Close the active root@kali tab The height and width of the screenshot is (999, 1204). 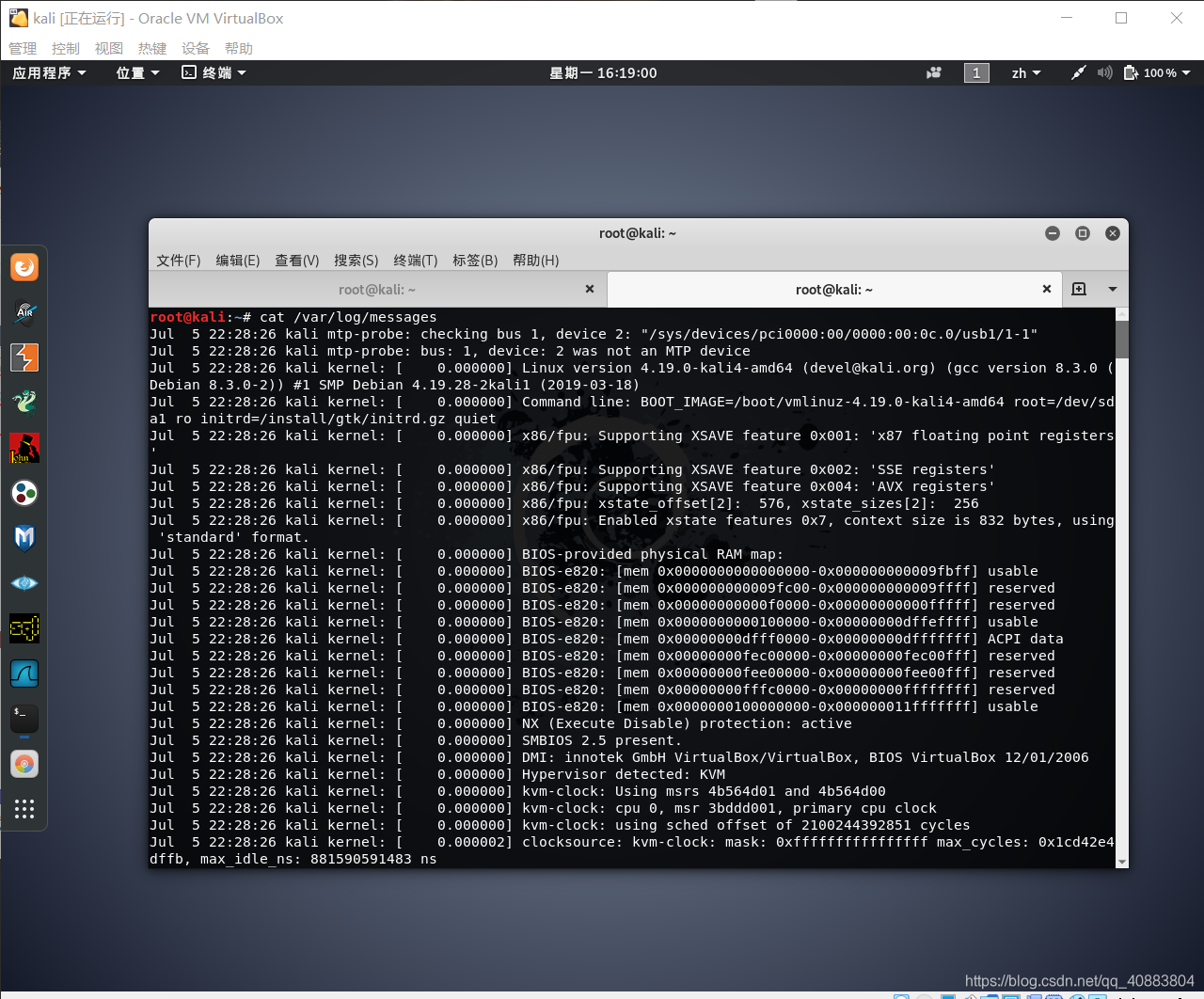click(1047, 289)
